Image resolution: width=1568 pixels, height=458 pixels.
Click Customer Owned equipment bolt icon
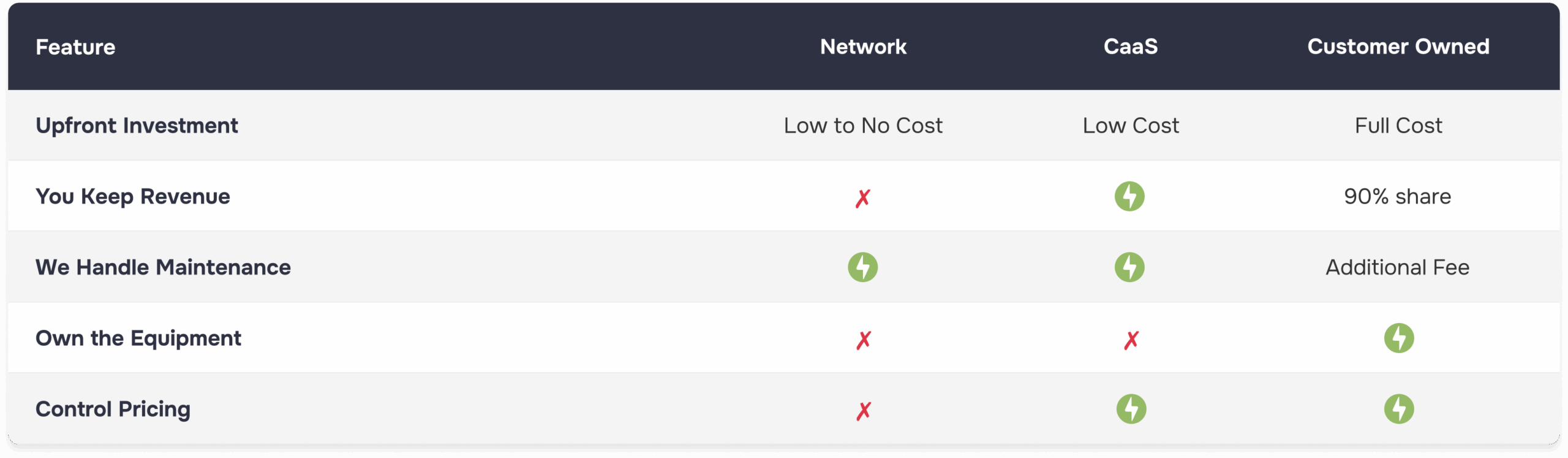coord(1399,338)
